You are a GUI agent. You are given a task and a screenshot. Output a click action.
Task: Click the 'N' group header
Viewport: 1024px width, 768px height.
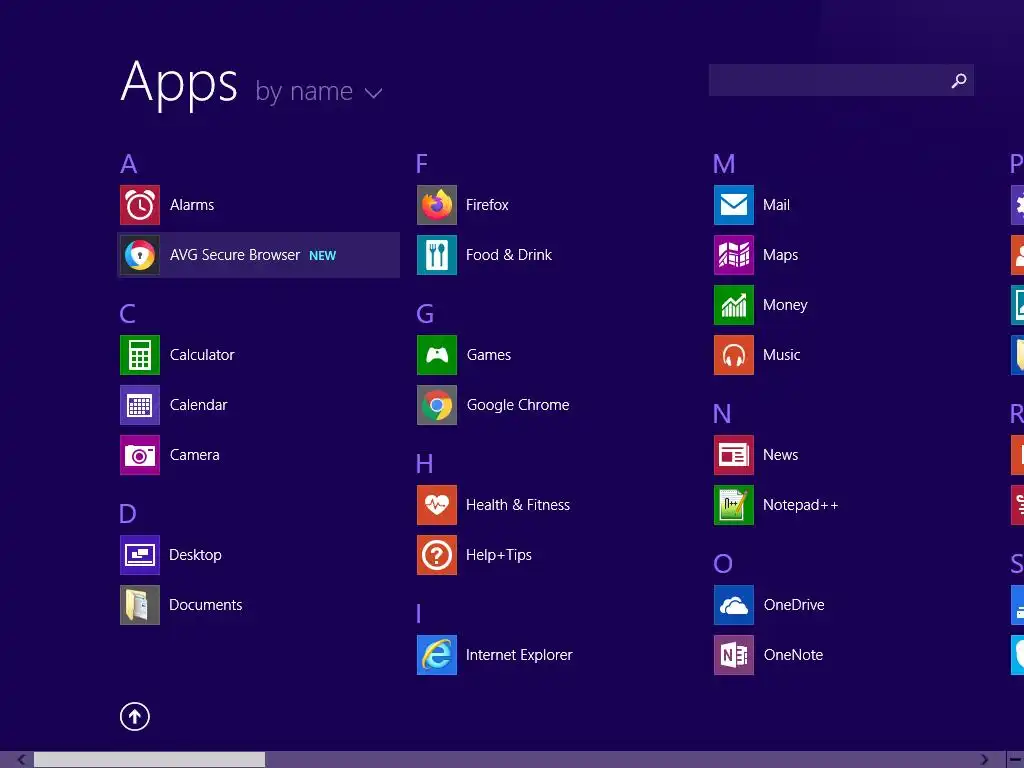tap(722, 414)
